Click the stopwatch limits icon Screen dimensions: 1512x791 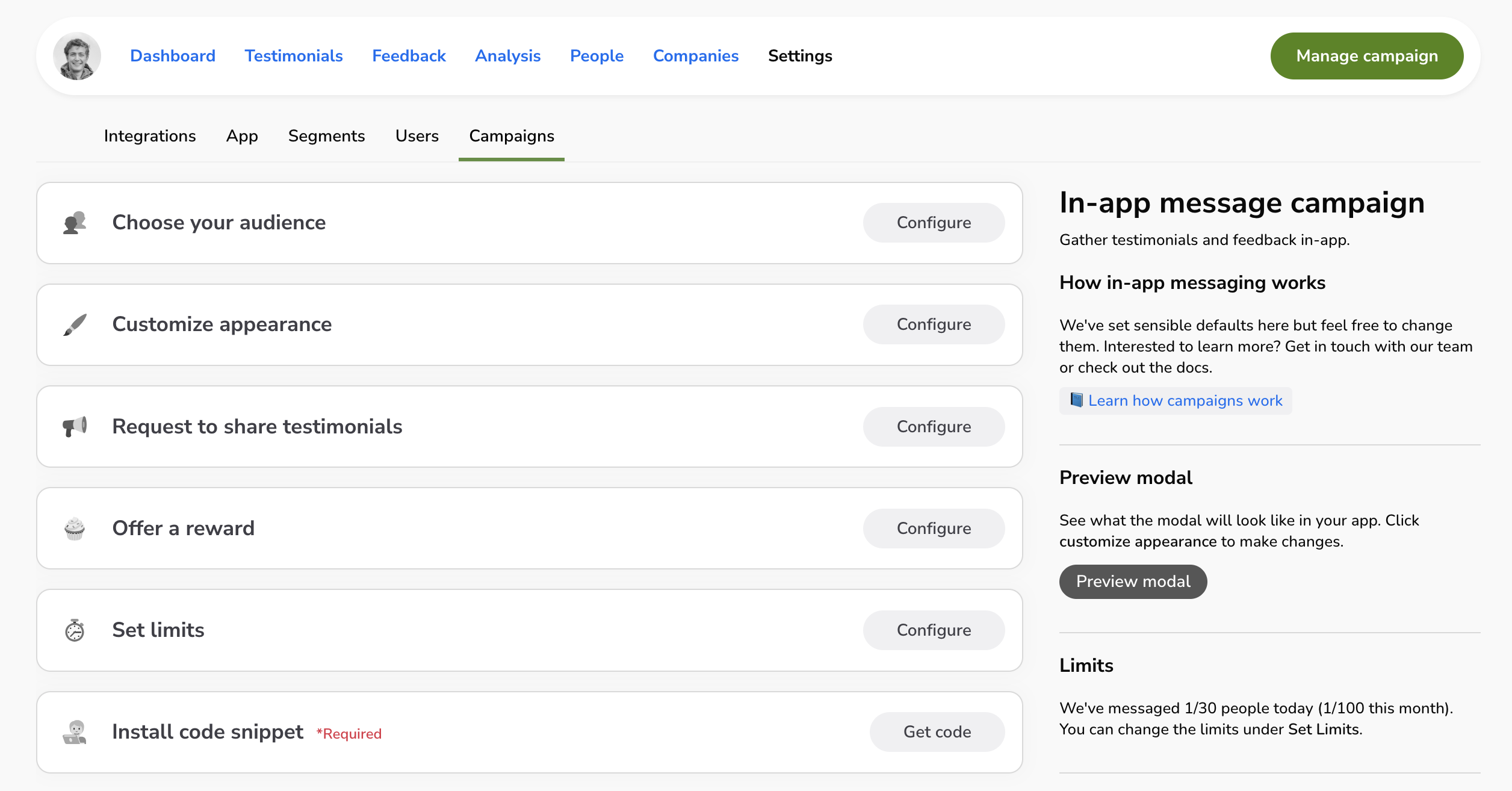coord(75,630)
